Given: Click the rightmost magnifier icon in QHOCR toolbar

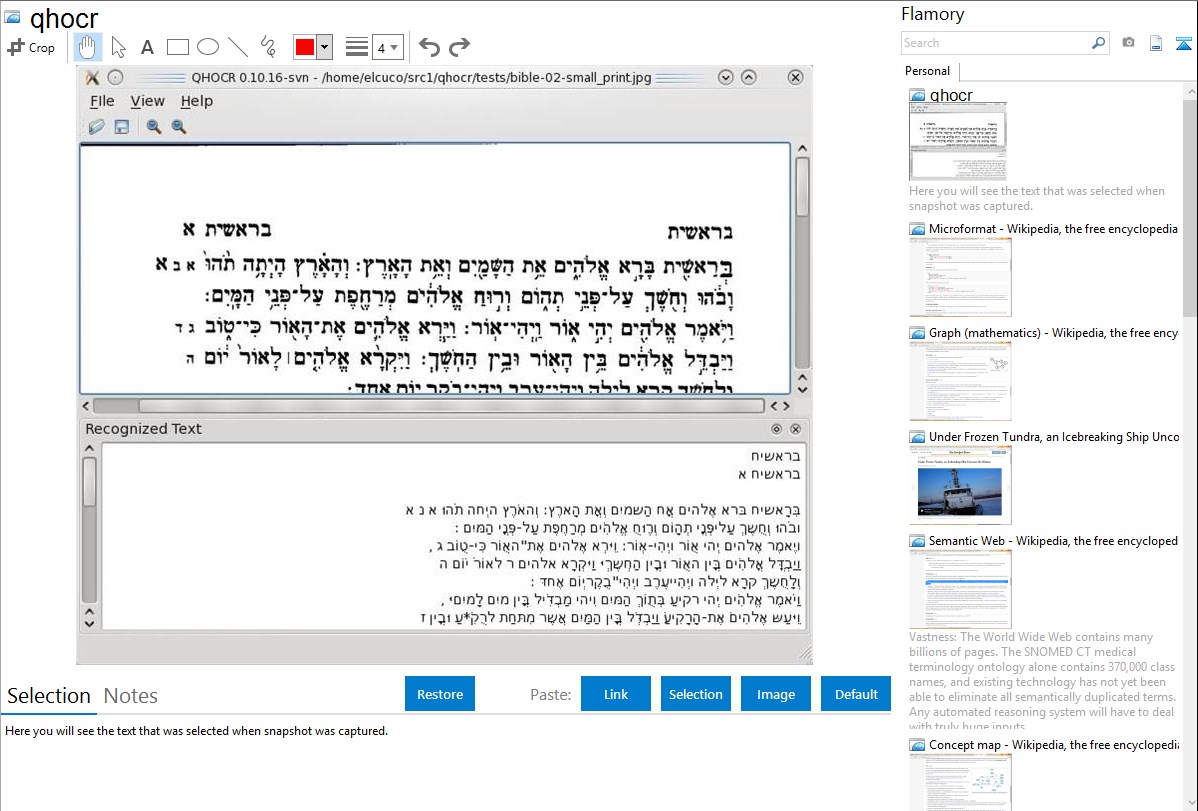Looking at the screenshot, I should click(179, 127).
